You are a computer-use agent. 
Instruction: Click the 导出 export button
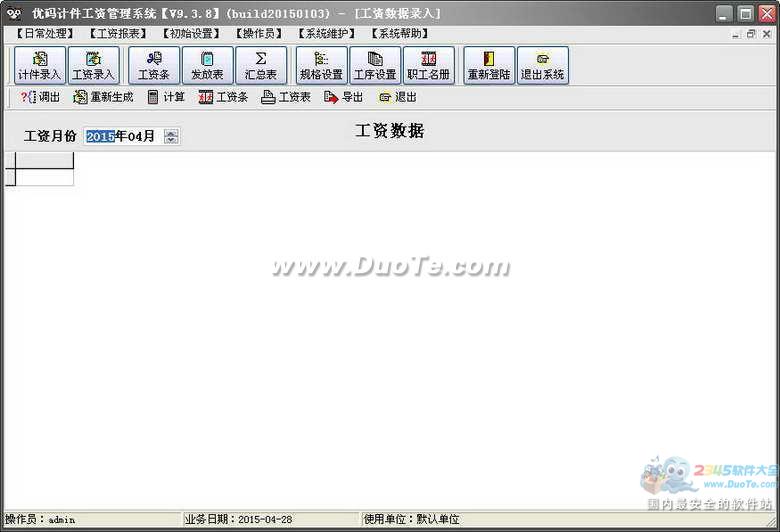(343, 97)
